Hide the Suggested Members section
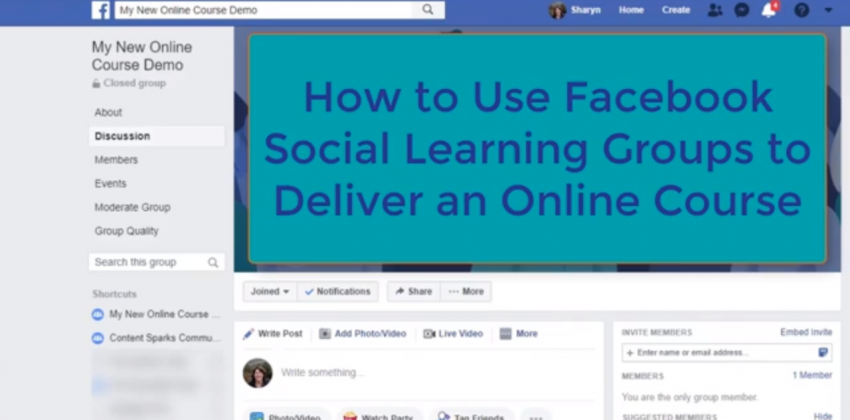The width and height of the screenshot is (850, 420). click(x=823, y=416)
